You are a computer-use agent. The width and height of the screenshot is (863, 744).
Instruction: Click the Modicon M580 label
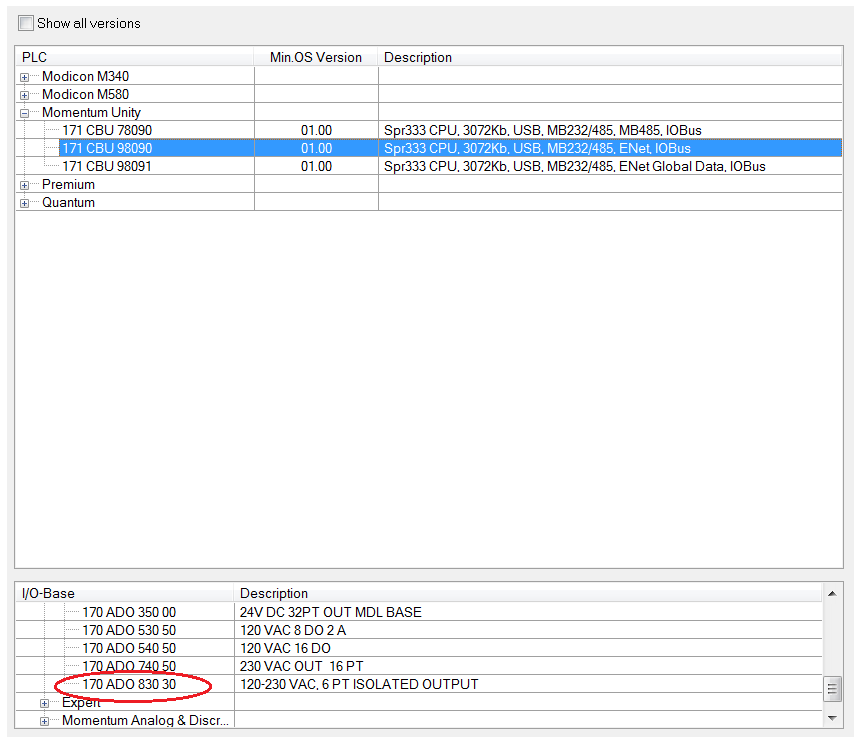[x=85, y=95]
